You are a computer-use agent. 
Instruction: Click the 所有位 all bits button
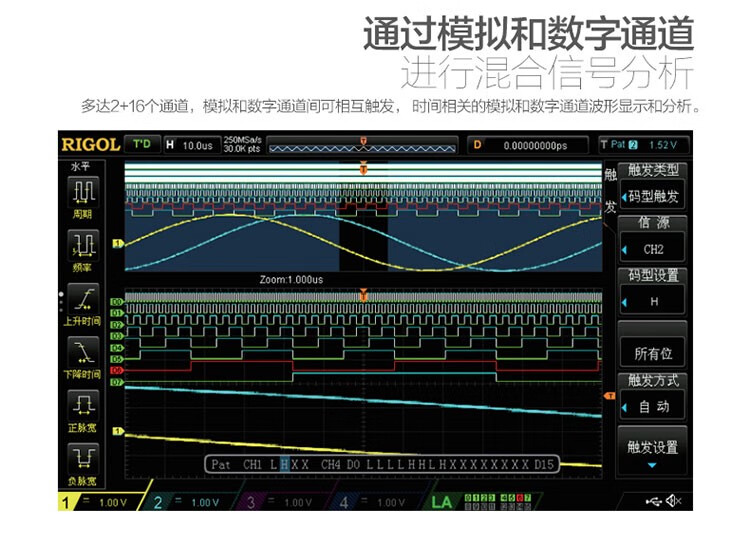[652, 354]
